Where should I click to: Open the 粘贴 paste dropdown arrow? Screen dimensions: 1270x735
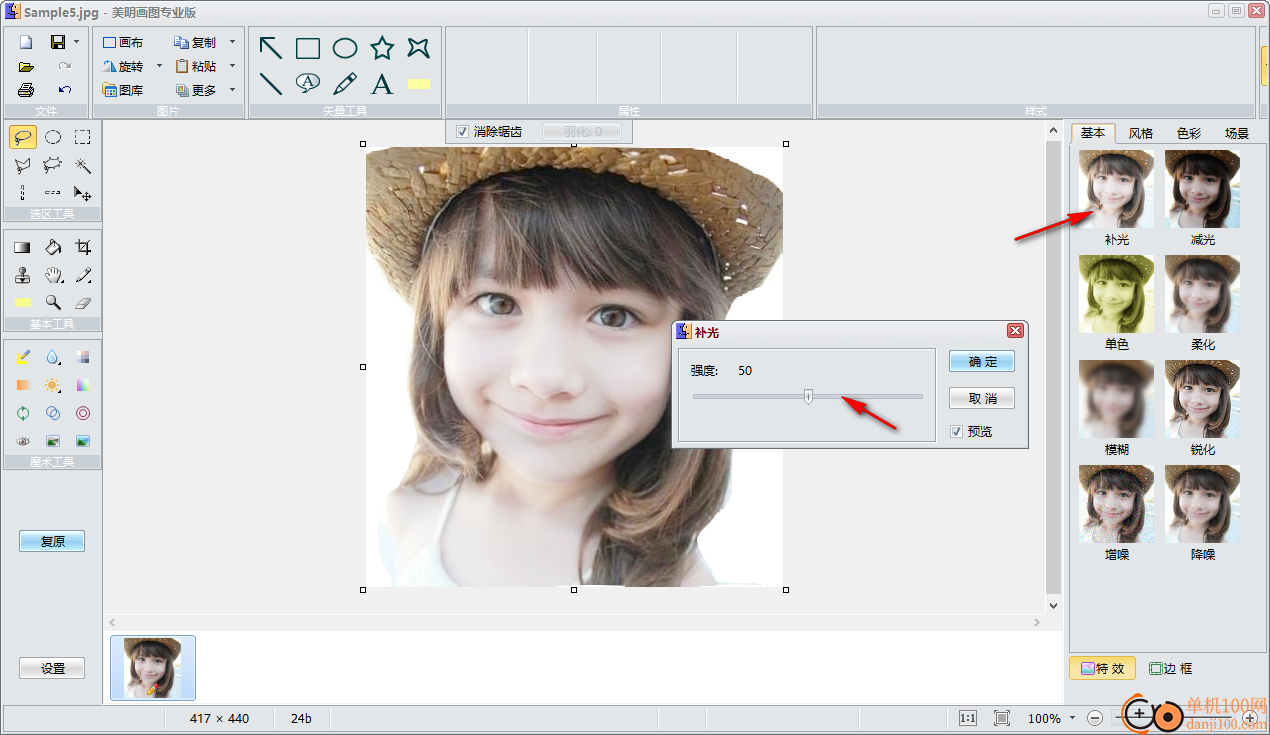click(232, 66)
